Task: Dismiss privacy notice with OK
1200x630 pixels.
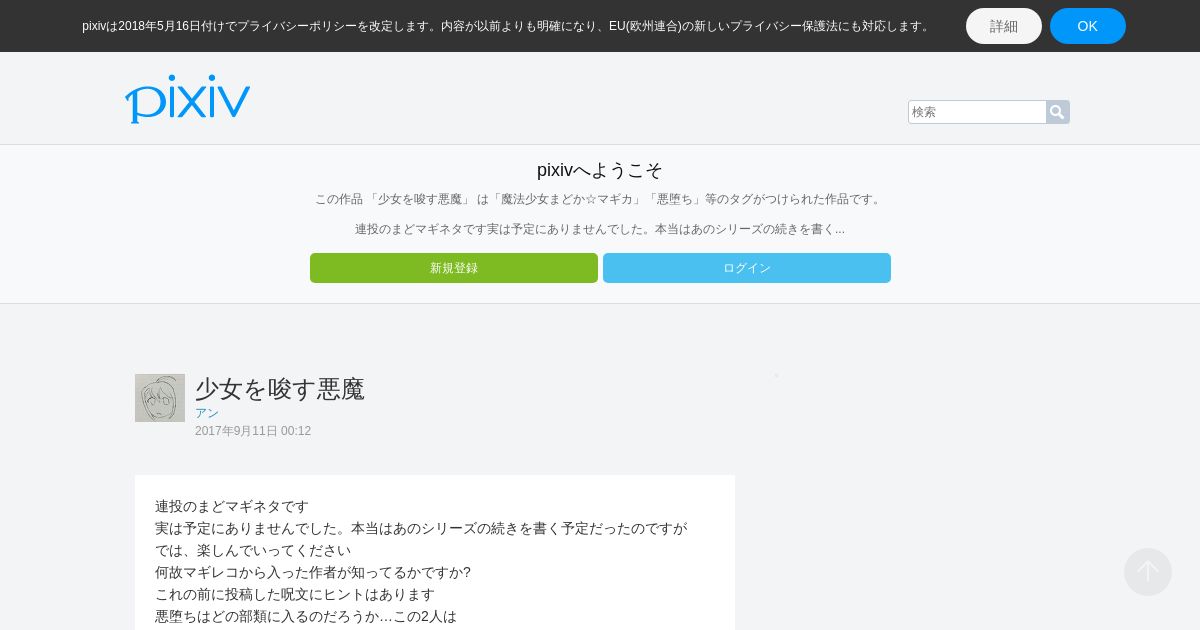Action: click(x=1088, y=26)
